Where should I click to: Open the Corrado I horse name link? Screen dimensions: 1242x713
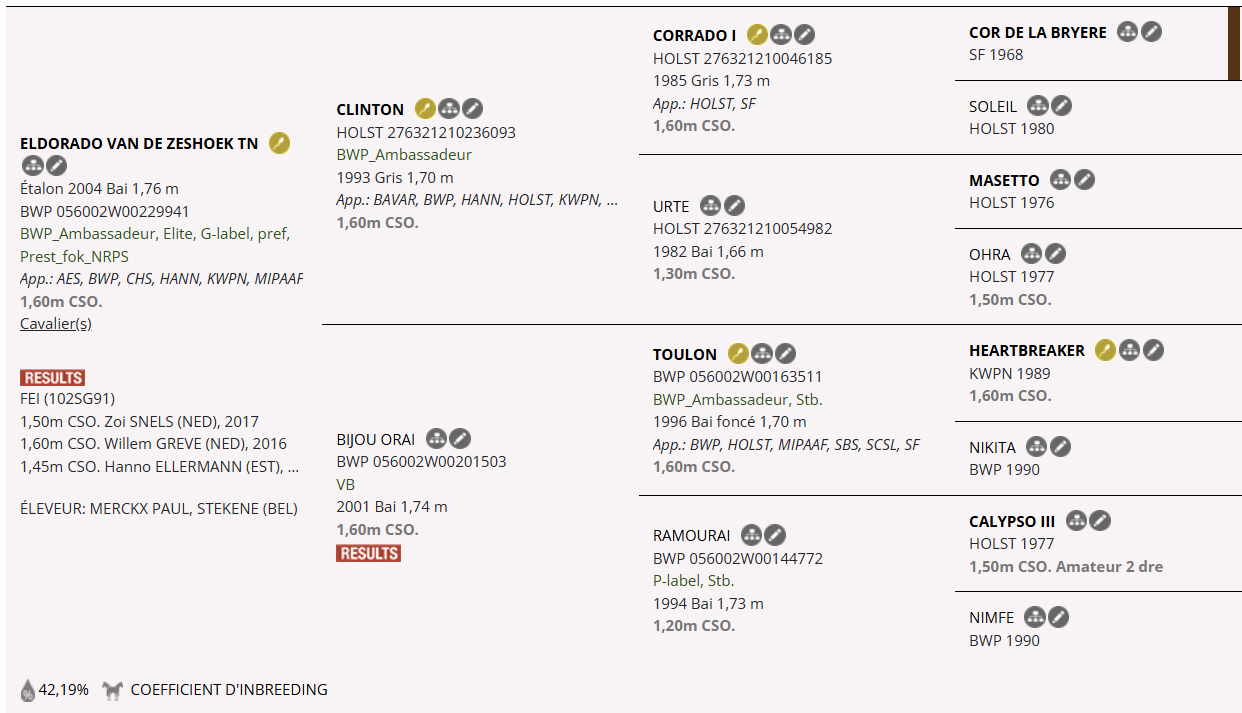point(694,36)
